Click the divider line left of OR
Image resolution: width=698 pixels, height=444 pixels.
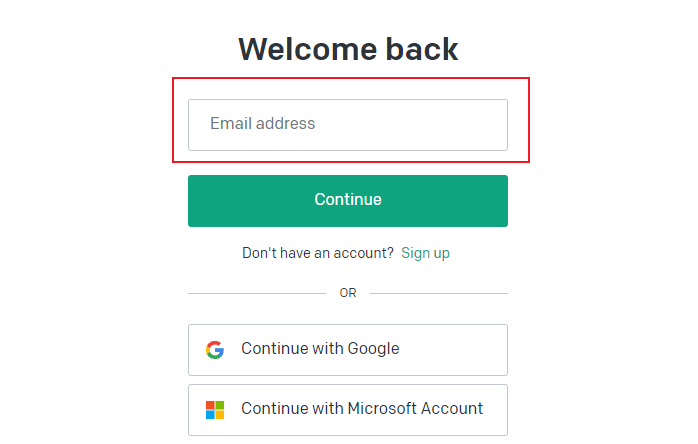(x=256, y=293)
